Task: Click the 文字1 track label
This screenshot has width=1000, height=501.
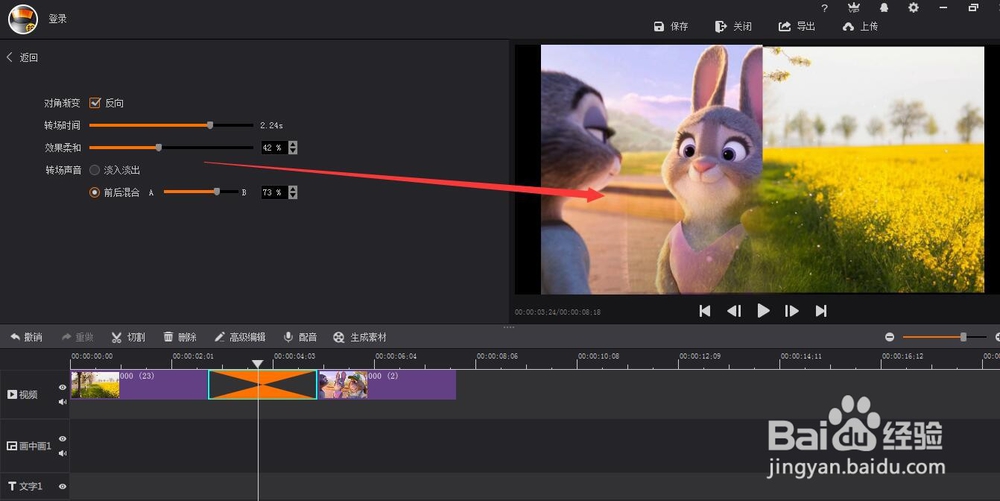Action: [25, 486]
